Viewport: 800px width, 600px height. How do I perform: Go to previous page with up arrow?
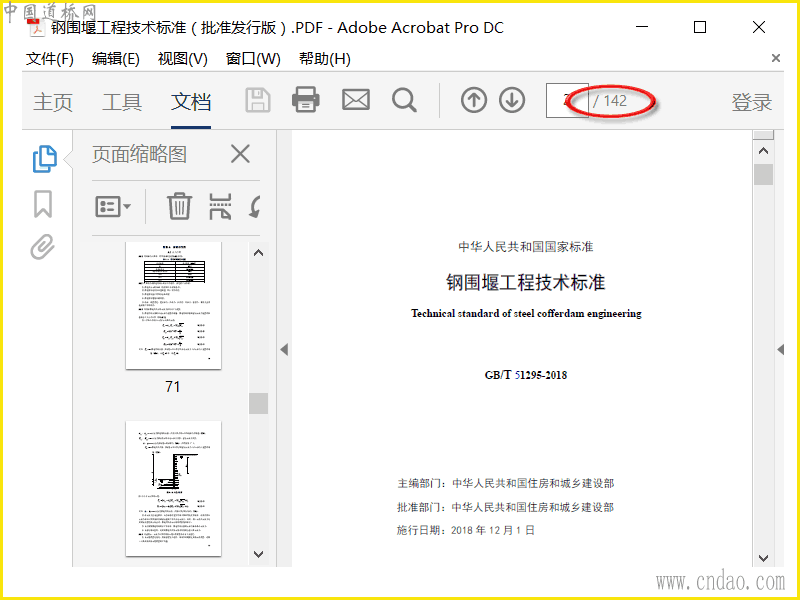[474, 100]
